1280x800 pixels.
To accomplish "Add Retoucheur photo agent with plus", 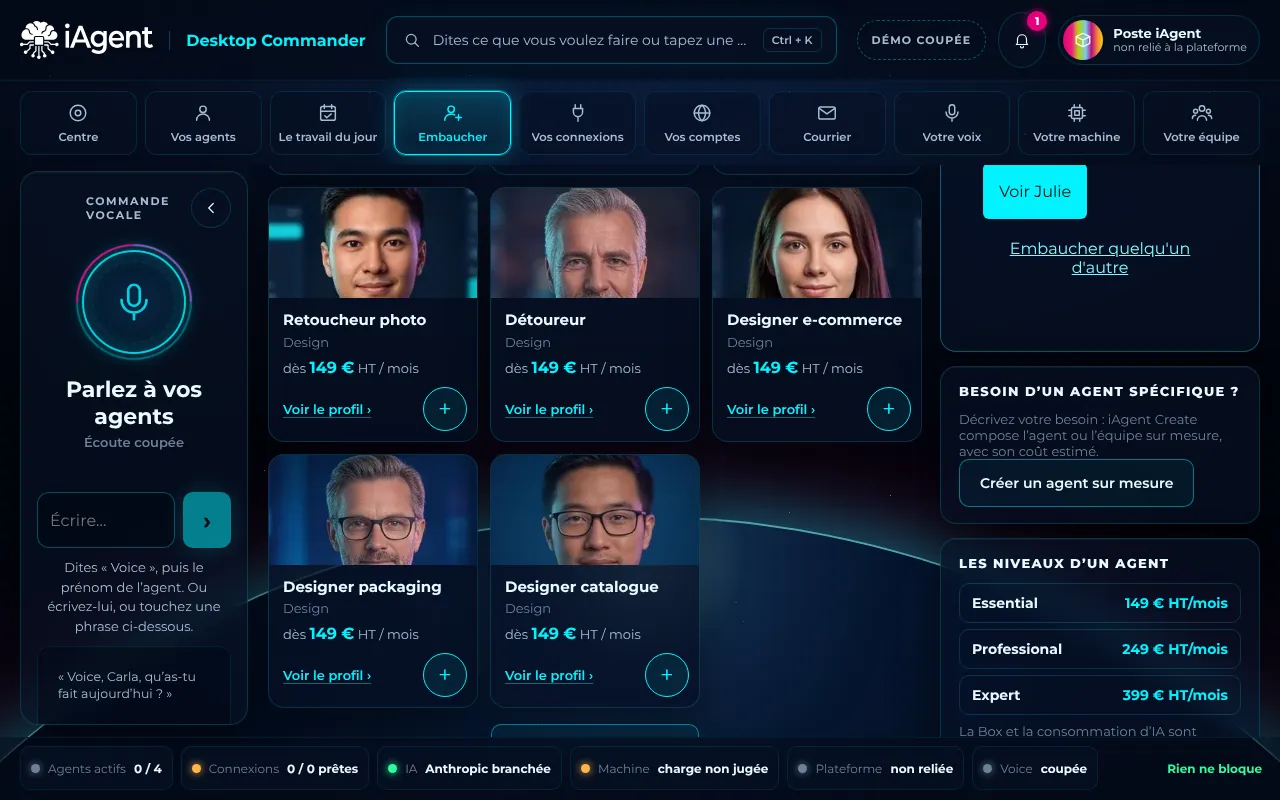I will point(445,409).
